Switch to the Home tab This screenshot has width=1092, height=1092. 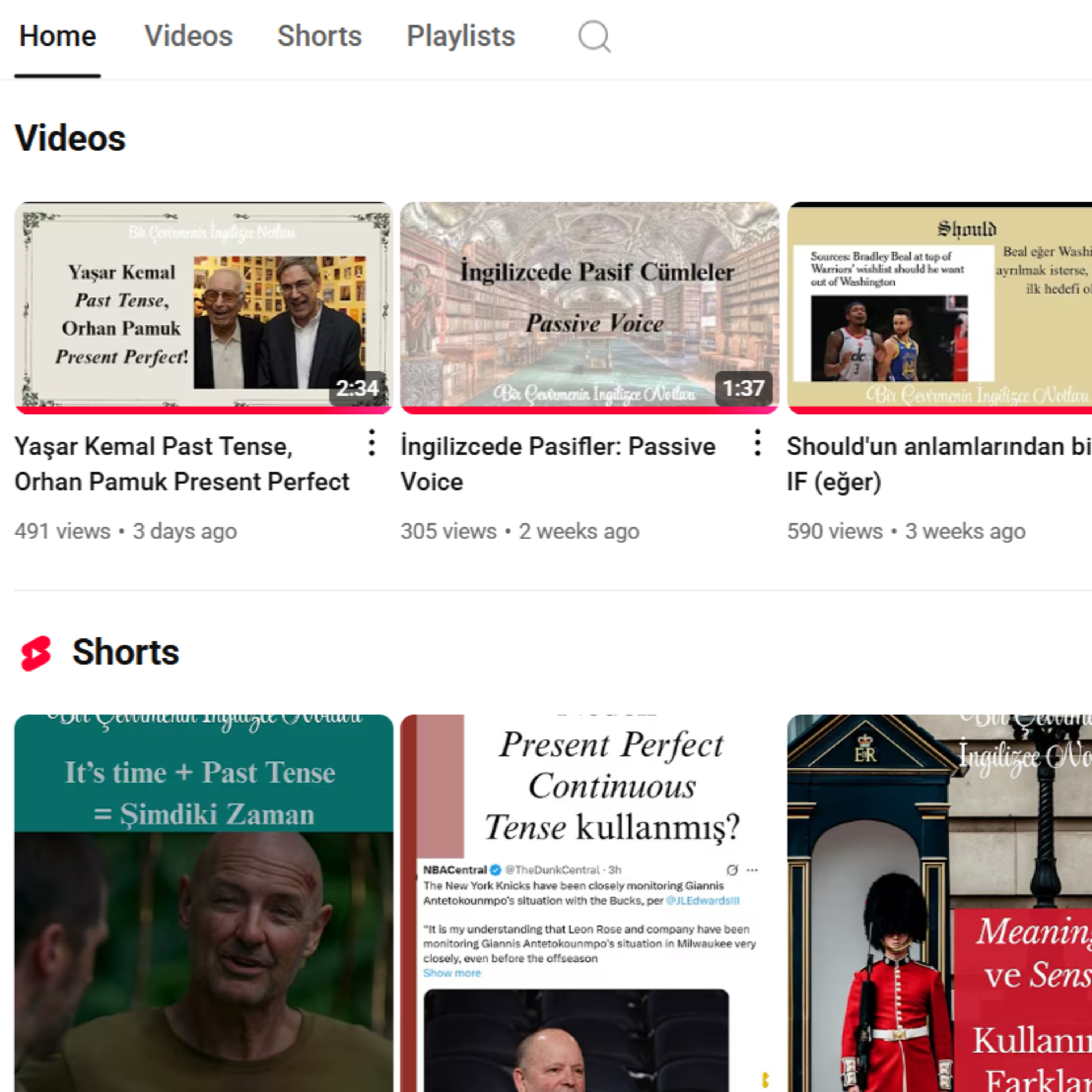pyautogui.click(x=58, y=36)
